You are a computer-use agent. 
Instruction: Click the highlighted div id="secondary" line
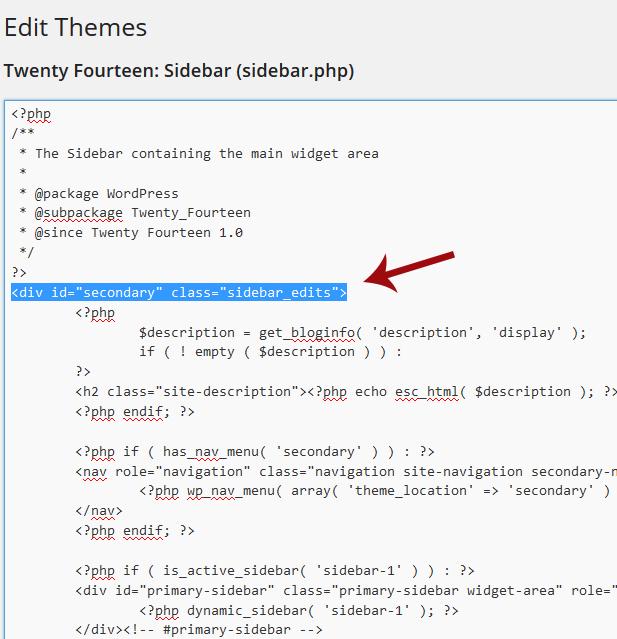[179, 292]
